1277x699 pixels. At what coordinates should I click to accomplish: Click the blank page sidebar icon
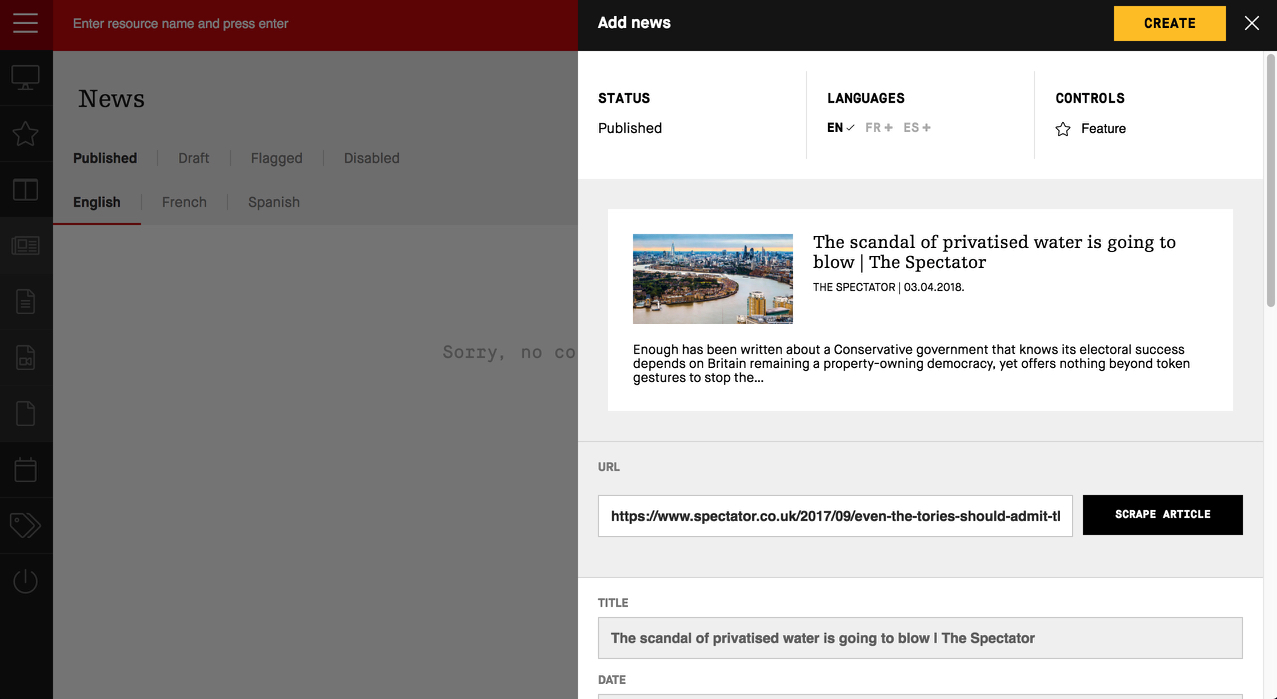(26, 413)
